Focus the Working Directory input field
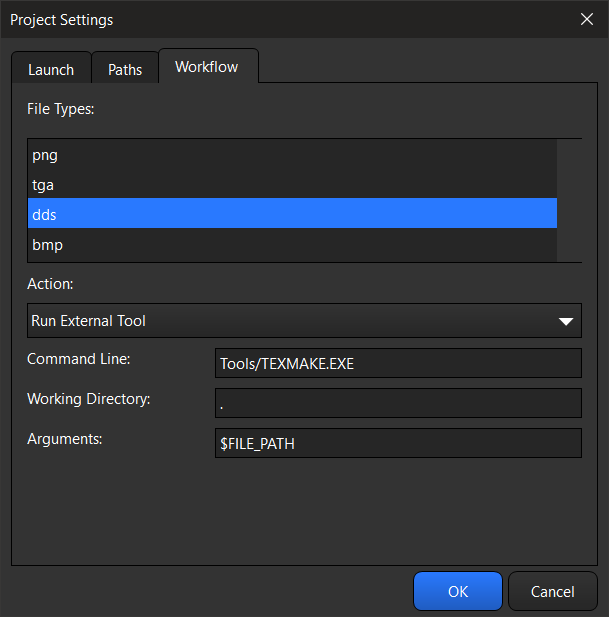The width and height of the screenshot is (609, 617). coord(398,403)
